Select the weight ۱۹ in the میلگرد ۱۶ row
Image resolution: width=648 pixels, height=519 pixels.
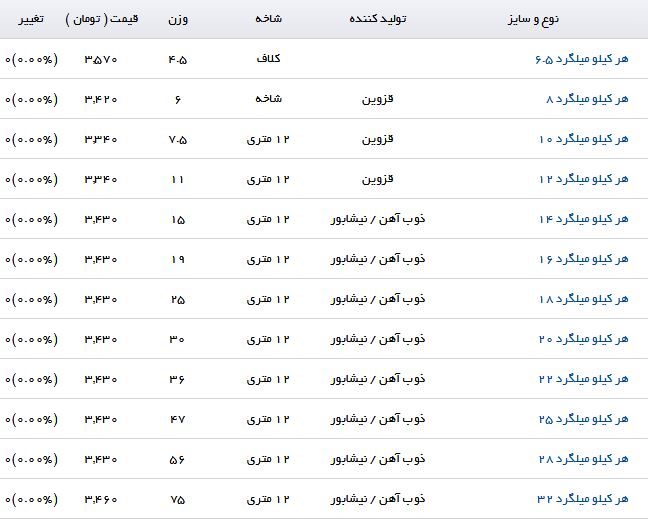point(178,260)
